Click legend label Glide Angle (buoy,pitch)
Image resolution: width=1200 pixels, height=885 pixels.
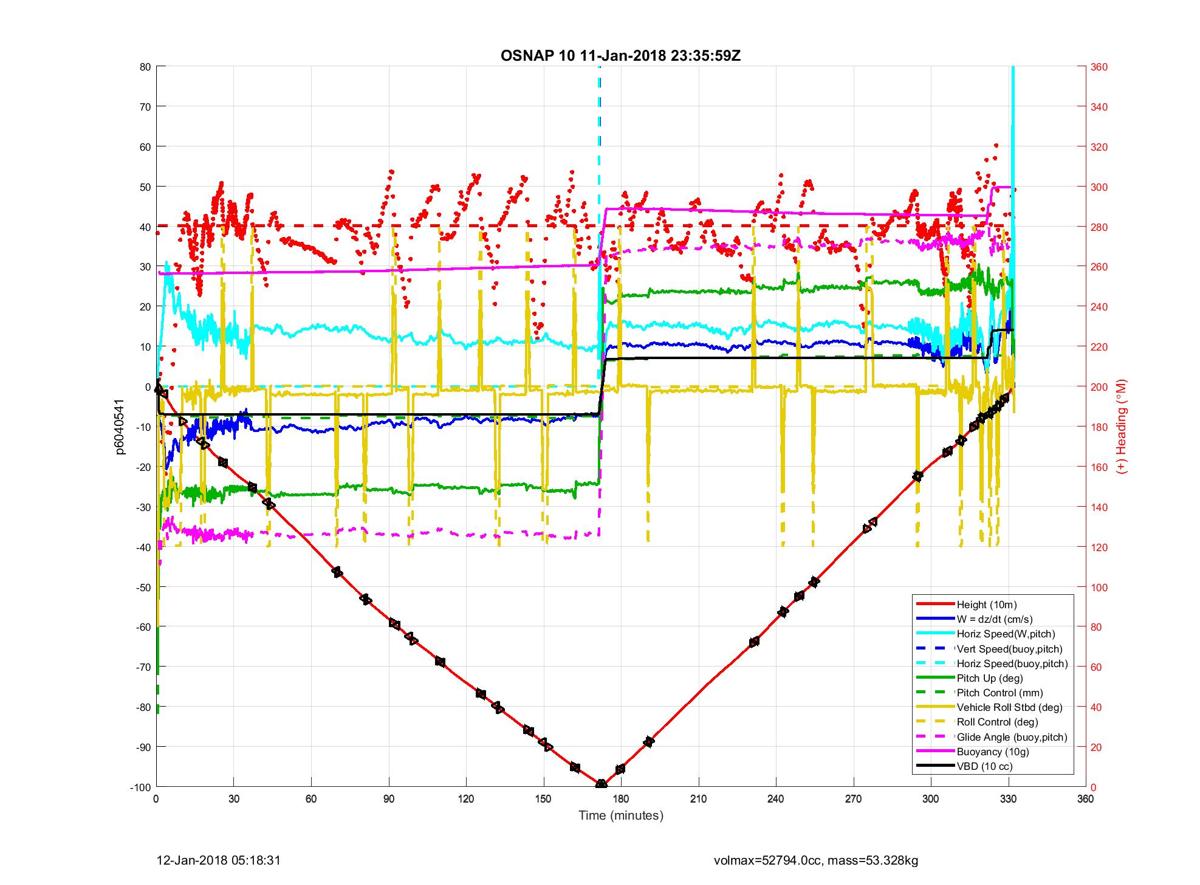click(x=1012, y=737)
